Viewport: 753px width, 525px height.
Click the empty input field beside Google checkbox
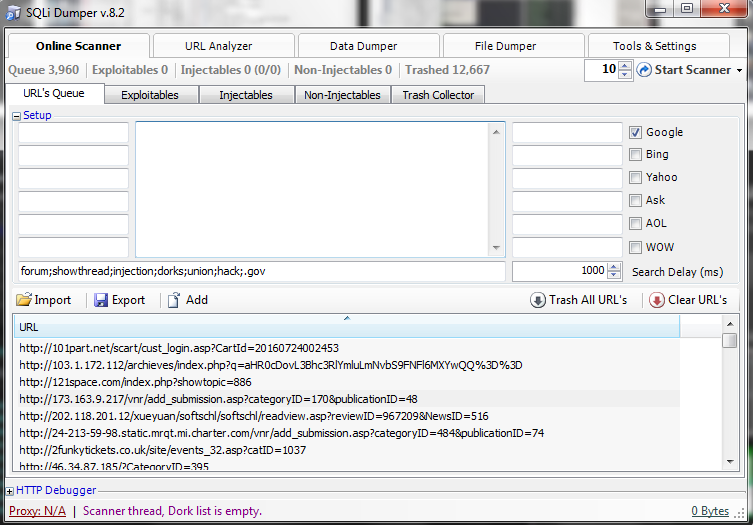pyautogui.click(x=567, y=133)
